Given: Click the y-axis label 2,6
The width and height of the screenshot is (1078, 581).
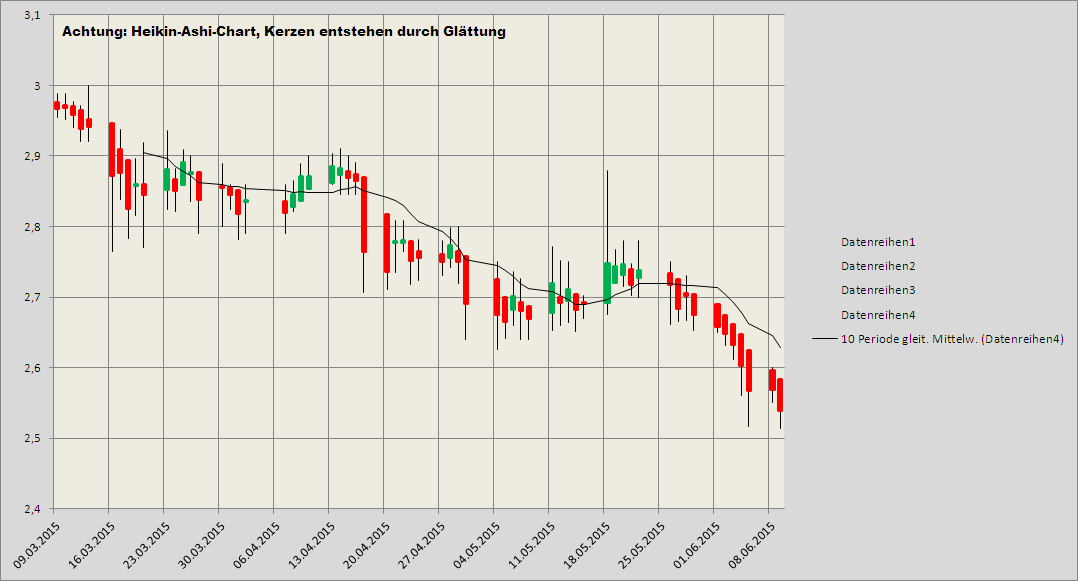Looking at the screenshot, I should click(32, 368).
